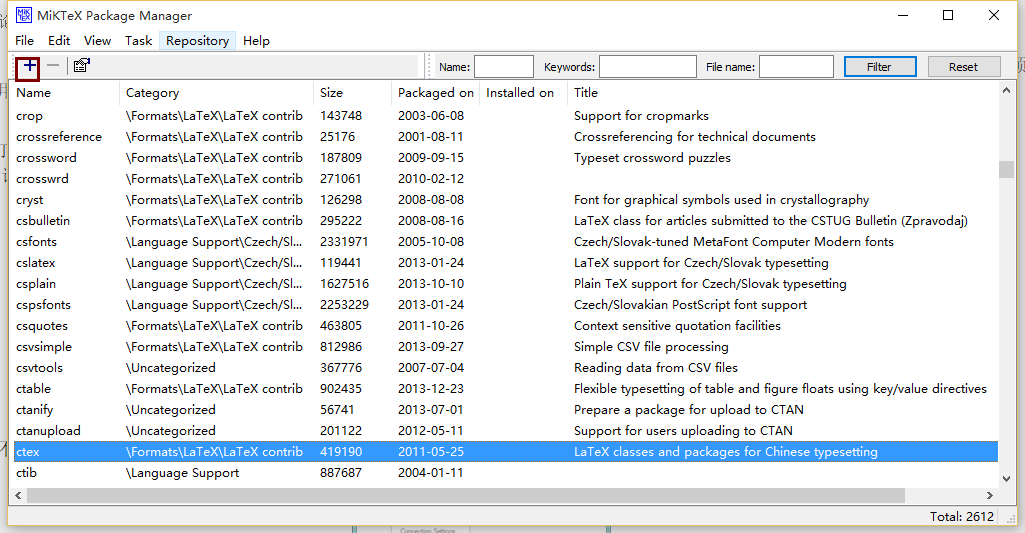Maximize the Package Manager window
Viewport: 1025px width, 533px height.
(948, 15)
